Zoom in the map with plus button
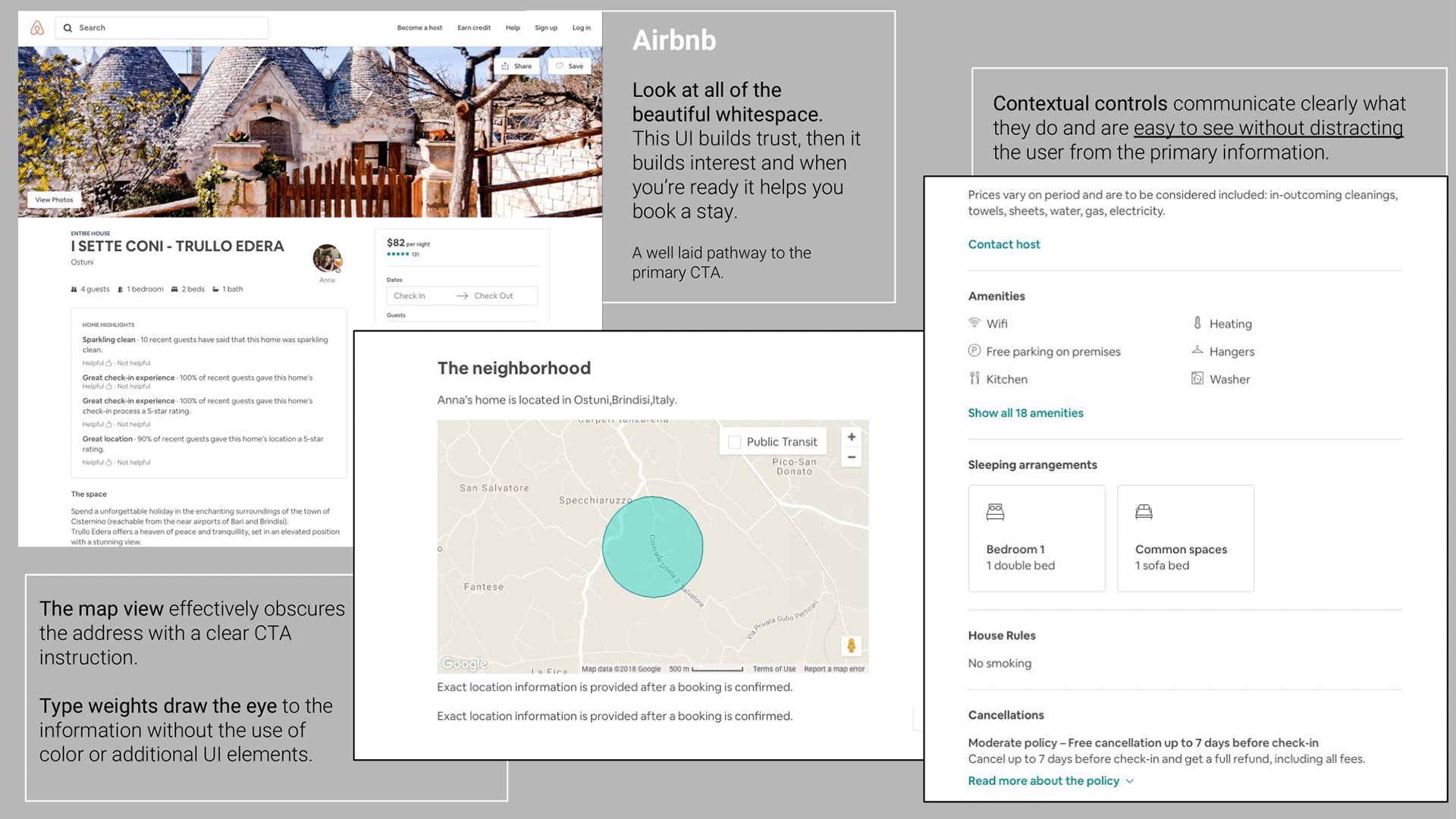 point(852,438)
